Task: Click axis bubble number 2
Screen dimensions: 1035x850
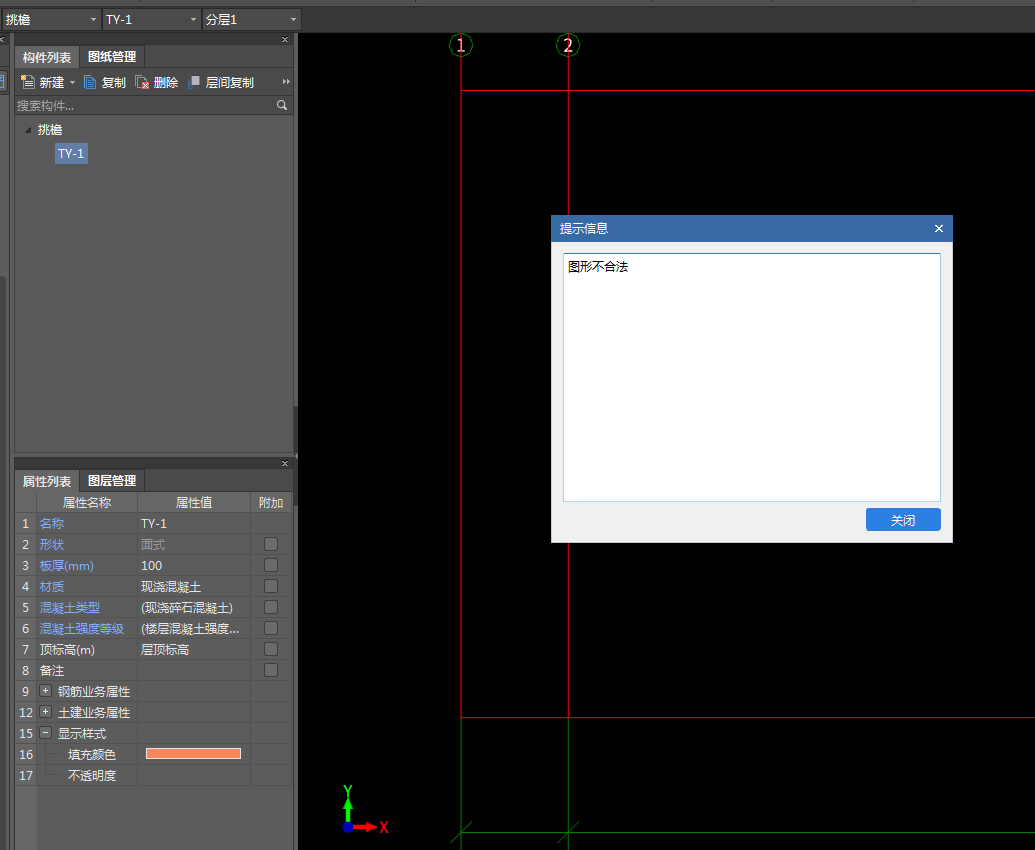Action: pos(568,46)
